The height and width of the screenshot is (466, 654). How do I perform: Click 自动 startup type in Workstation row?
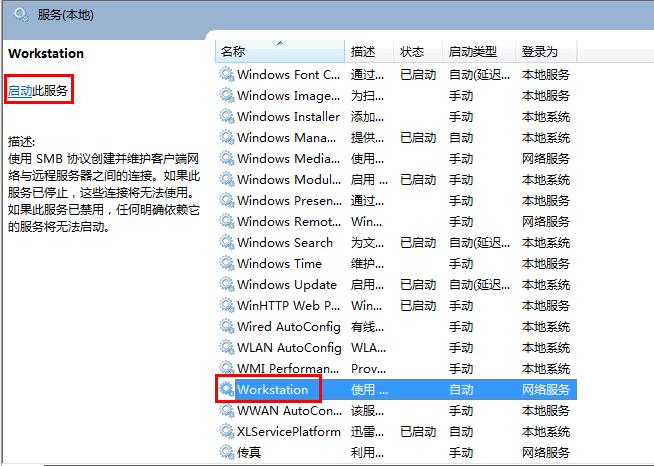pyautogui.click(x=461, y=390)
